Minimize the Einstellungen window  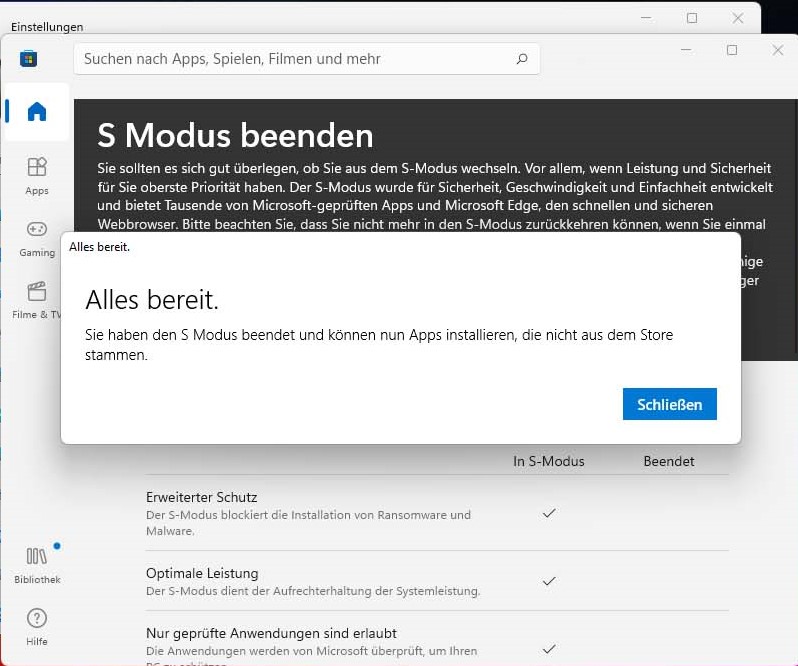[646, 18]
